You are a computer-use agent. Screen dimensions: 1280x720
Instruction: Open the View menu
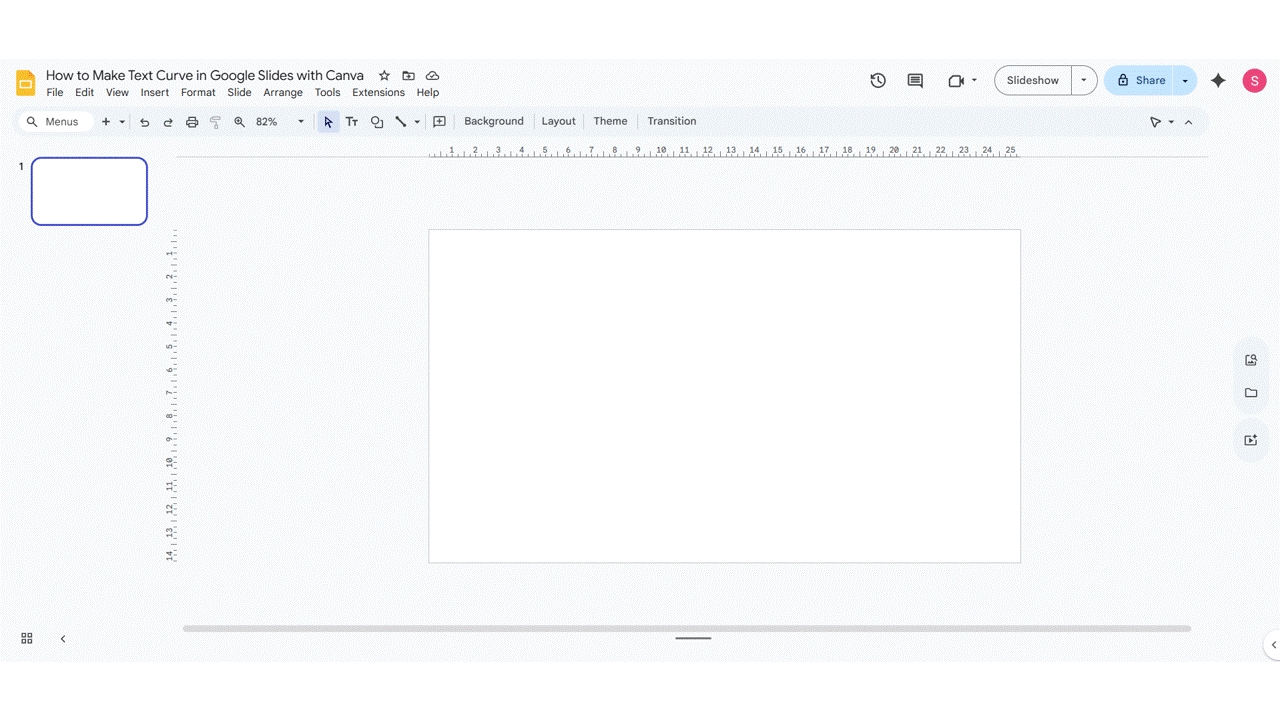tap(117, 93)
